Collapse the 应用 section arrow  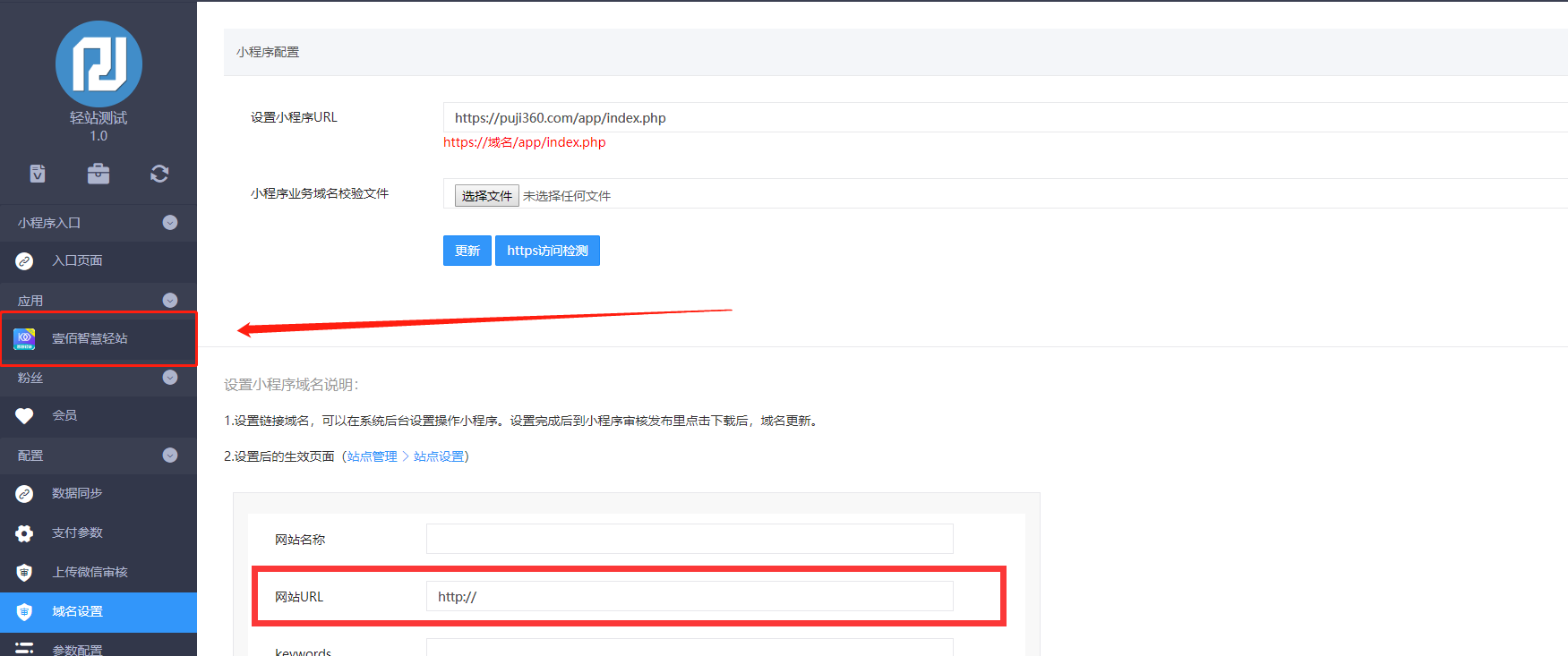[170, 301]
